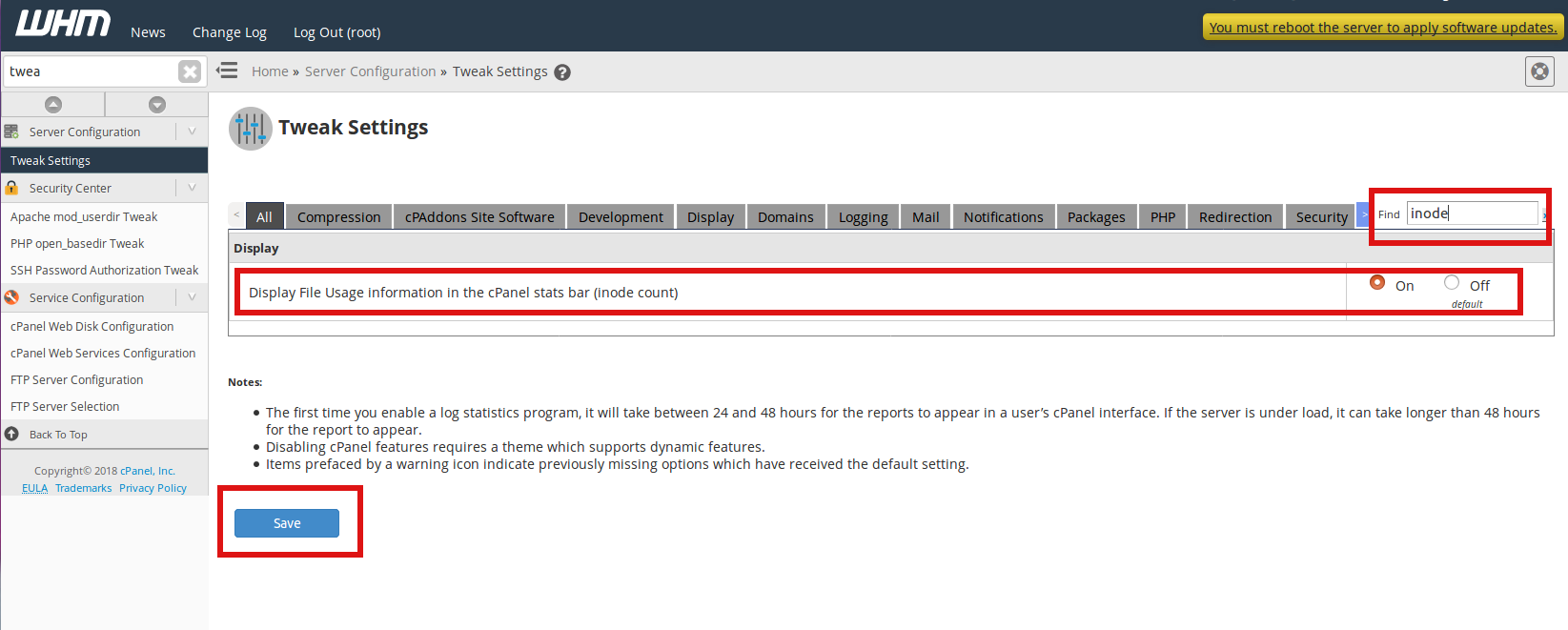Collapse all sidebar sections up arrow
1568x630 pixels.
point(53,104)
